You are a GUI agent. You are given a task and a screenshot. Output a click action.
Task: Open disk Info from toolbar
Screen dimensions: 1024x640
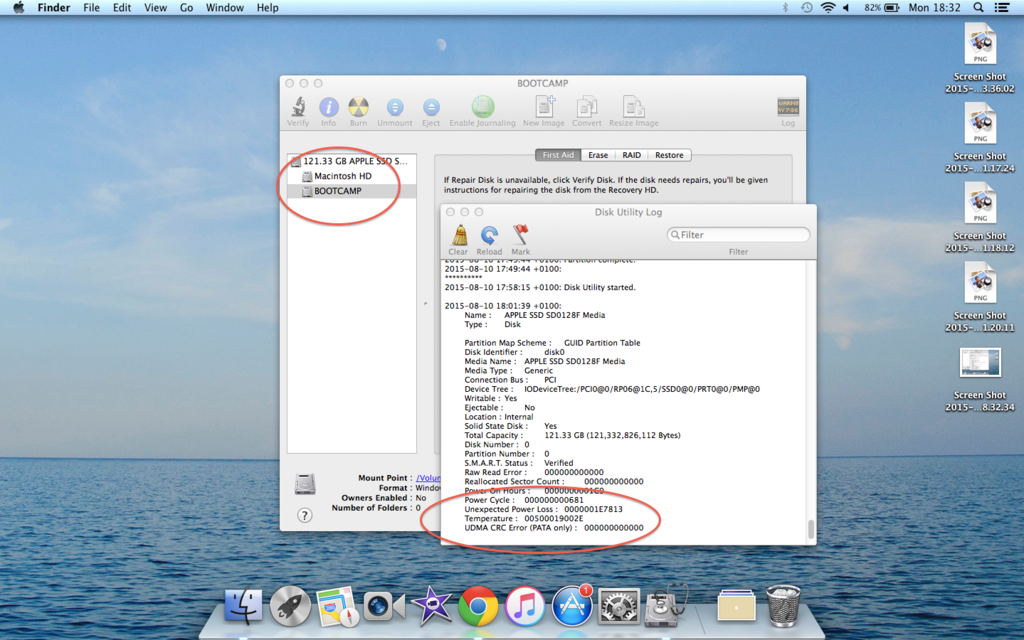328,110
